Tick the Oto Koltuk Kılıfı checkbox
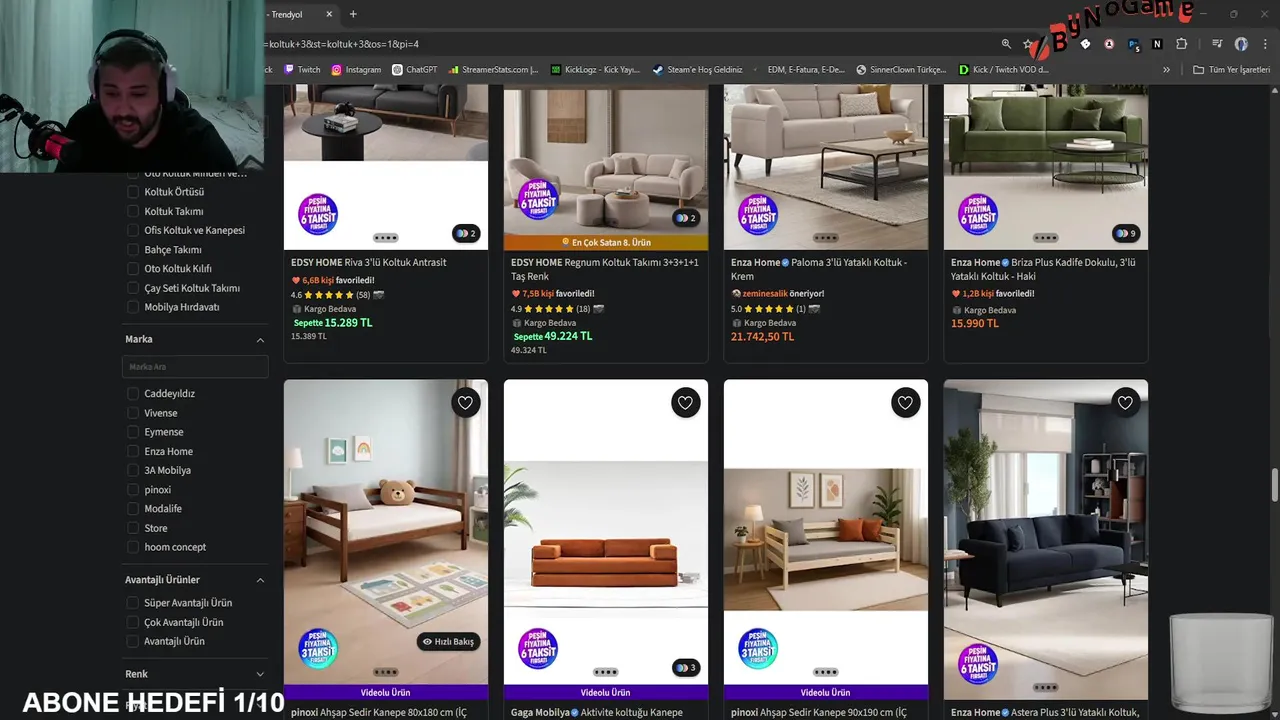The image size is (1280, 720). [133, 269]
